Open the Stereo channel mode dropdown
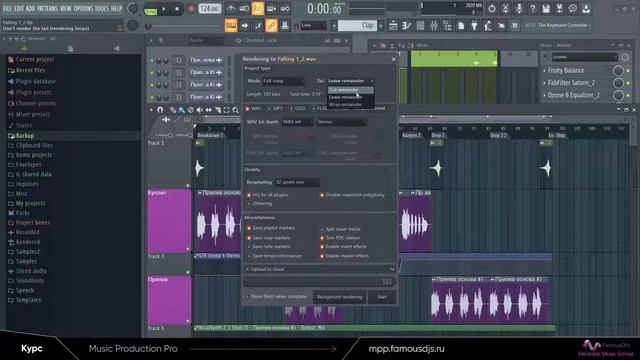Image resolution: width=640 pixels, height=360 pixels. pyautogui.click(x=341, y=122)
